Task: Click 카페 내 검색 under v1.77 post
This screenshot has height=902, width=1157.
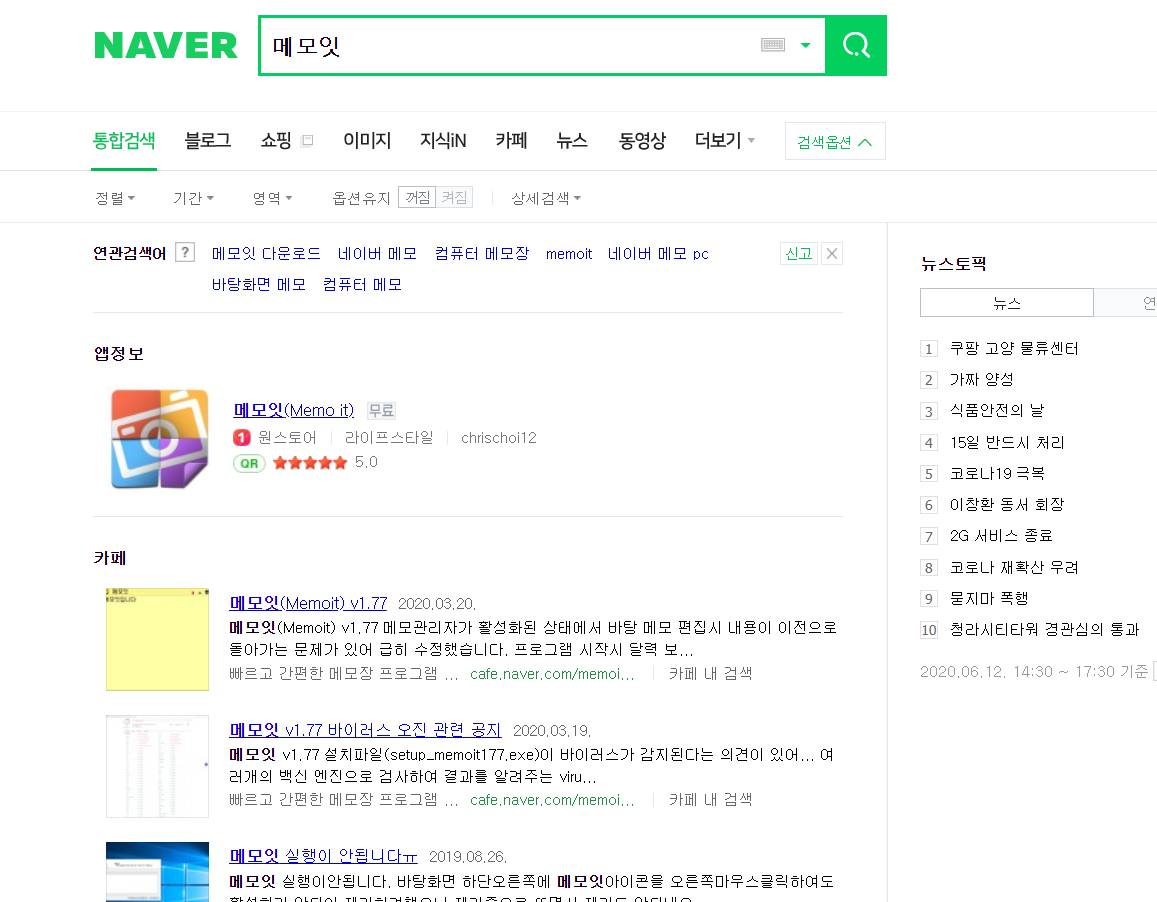Action: click(710, 673)
